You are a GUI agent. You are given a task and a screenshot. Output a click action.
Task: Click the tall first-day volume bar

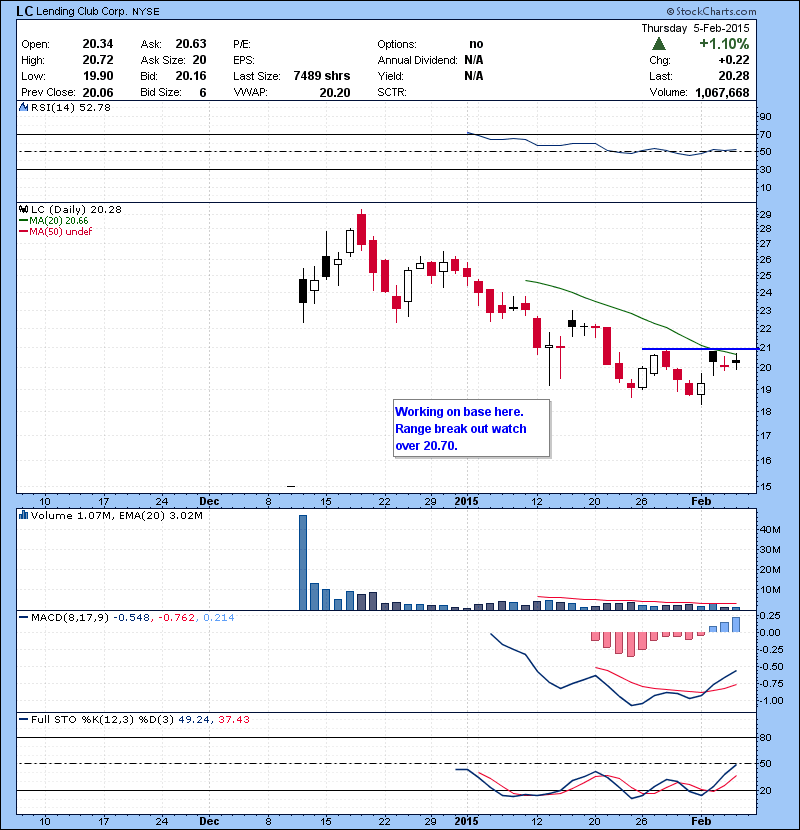pos(303,563)
